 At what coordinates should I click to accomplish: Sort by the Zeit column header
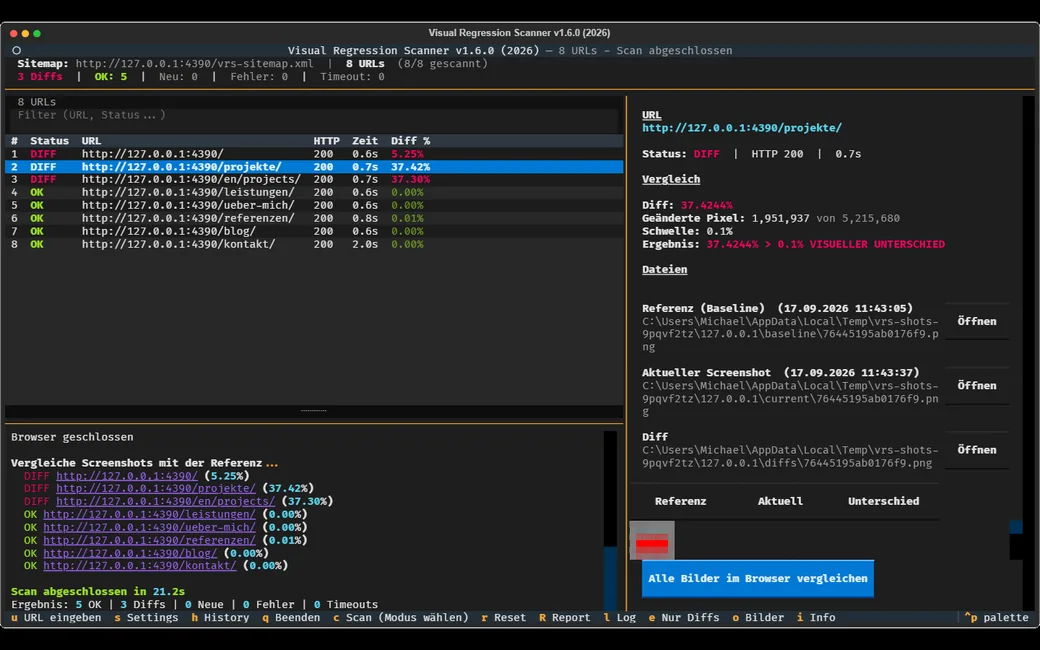[x=365, y=141]
